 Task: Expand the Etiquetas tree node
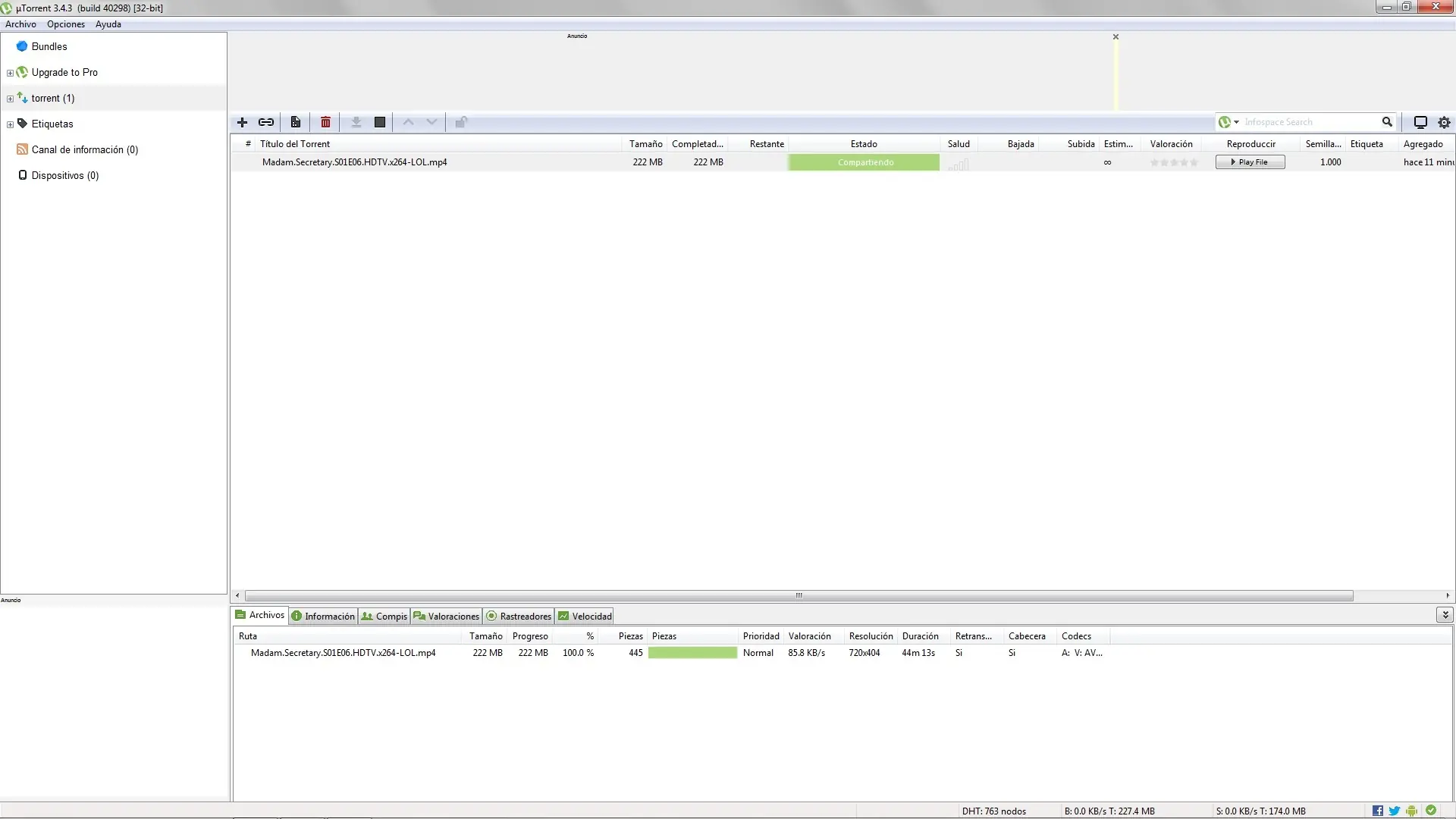(10, 124)
